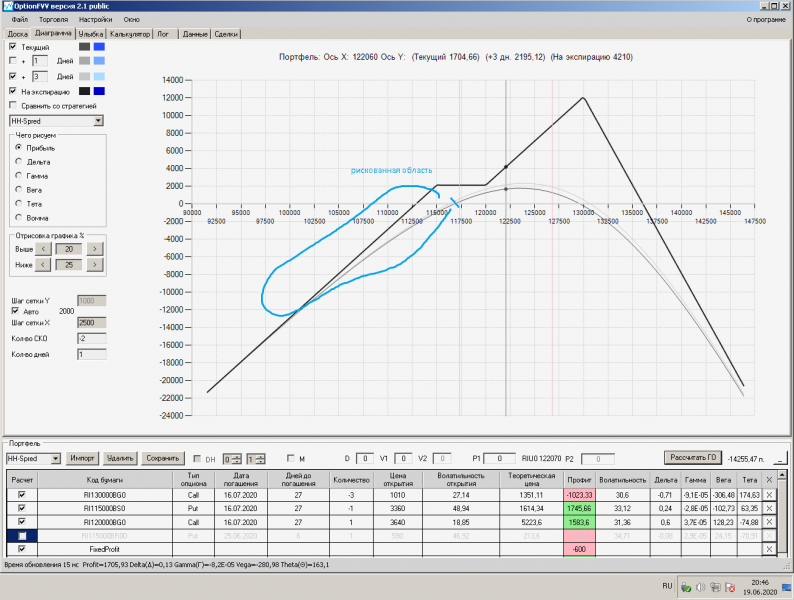Pick the dark gray 'Текущий' color swatch

click(x=85, y=47)
